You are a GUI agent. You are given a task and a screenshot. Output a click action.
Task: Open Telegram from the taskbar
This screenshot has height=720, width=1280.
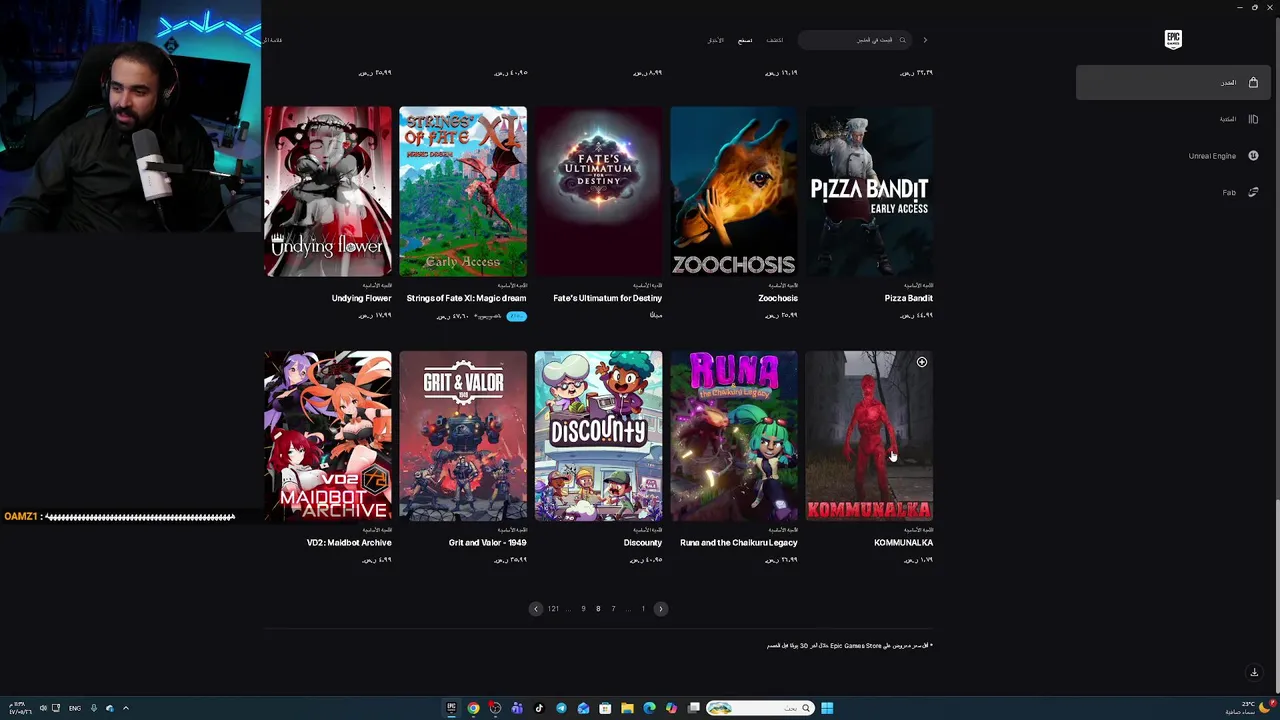coord(561,708)
